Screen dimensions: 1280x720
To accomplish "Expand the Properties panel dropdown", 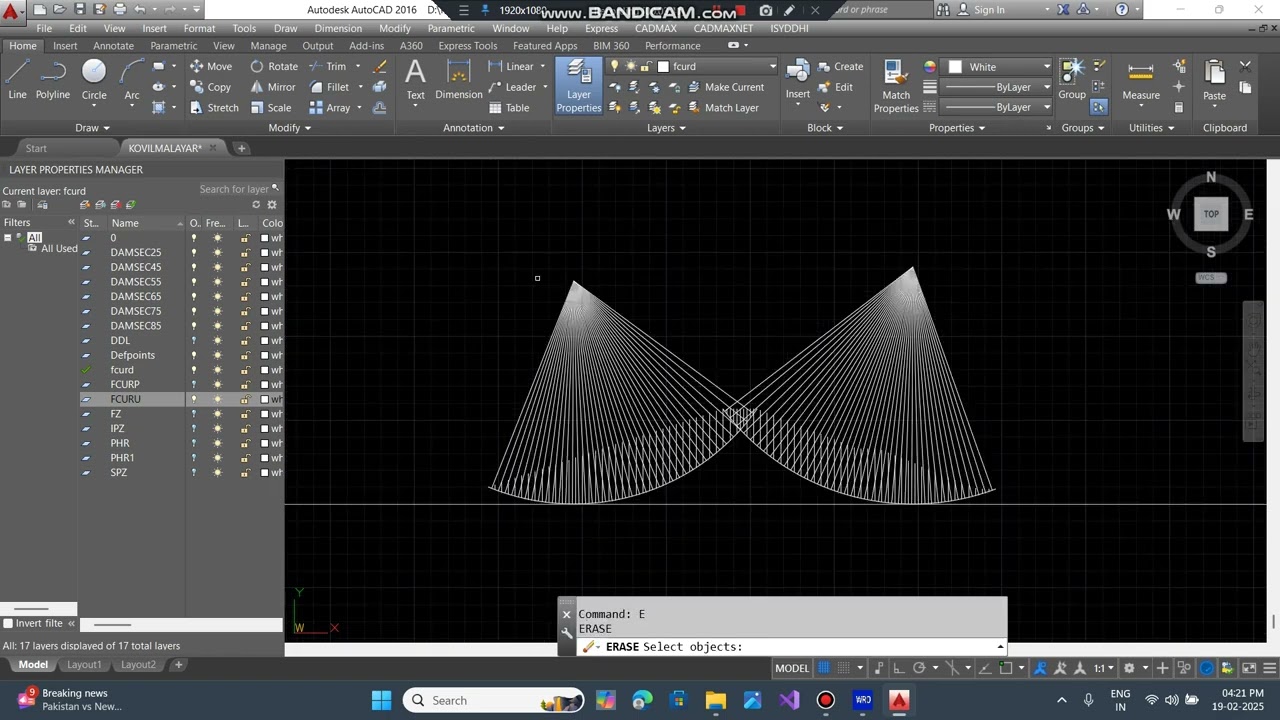I will [x=957, y=128].
